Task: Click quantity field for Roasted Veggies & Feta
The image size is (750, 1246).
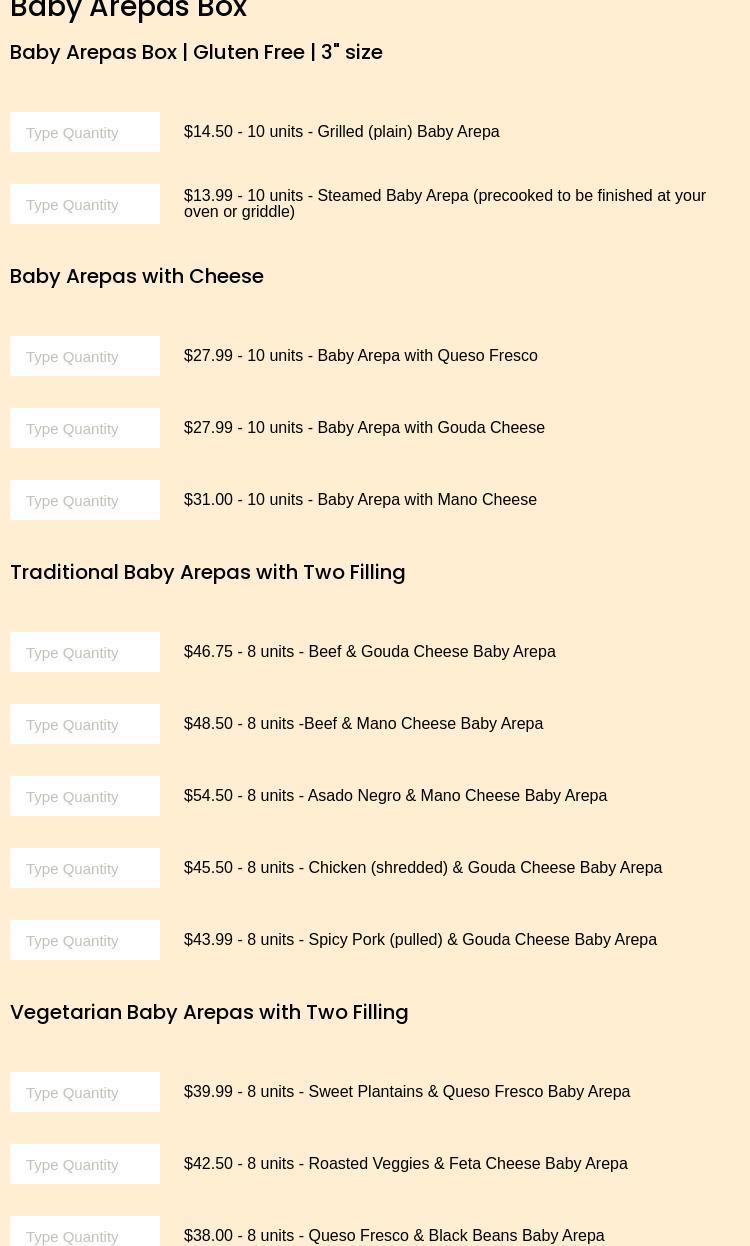Action: [85, 1164]
